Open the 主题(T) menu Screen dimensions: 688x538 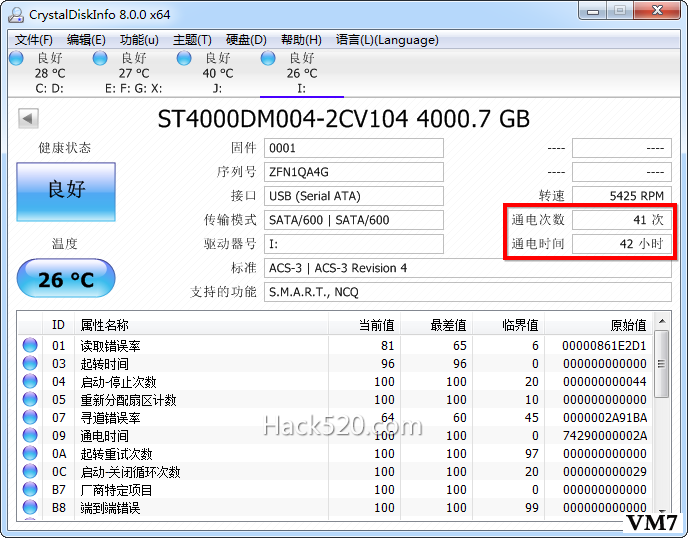coord(192,40)
